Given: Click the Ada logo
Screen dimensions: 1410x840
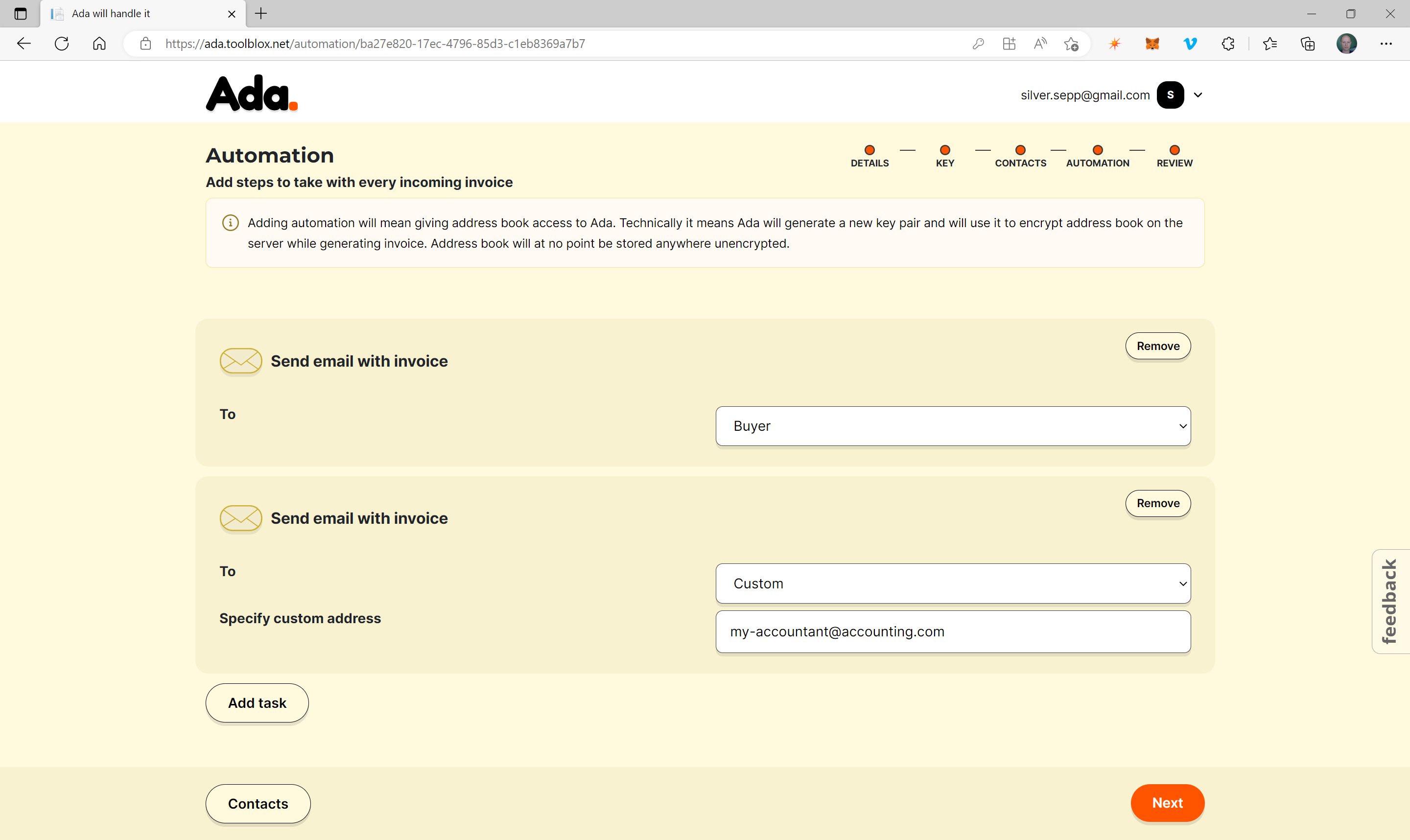Looking at the screenshot, I should 251,94.
